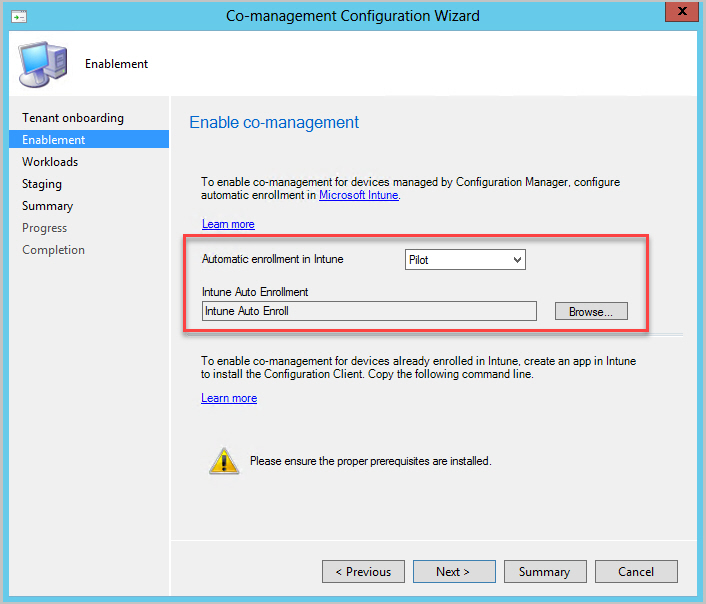
Task: Click the Automatic enrollment in Intune label
Action: pos(272,259)
